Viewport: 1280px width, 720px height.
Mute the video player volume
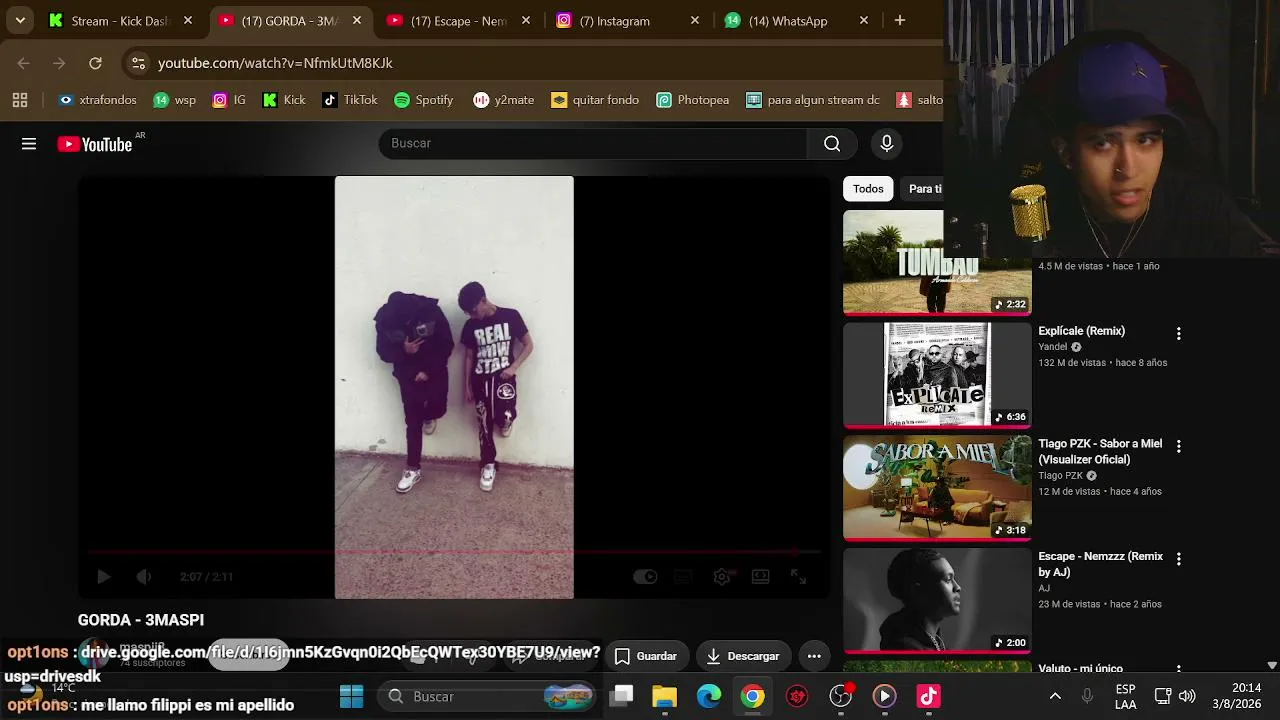[x=144, y=576]
